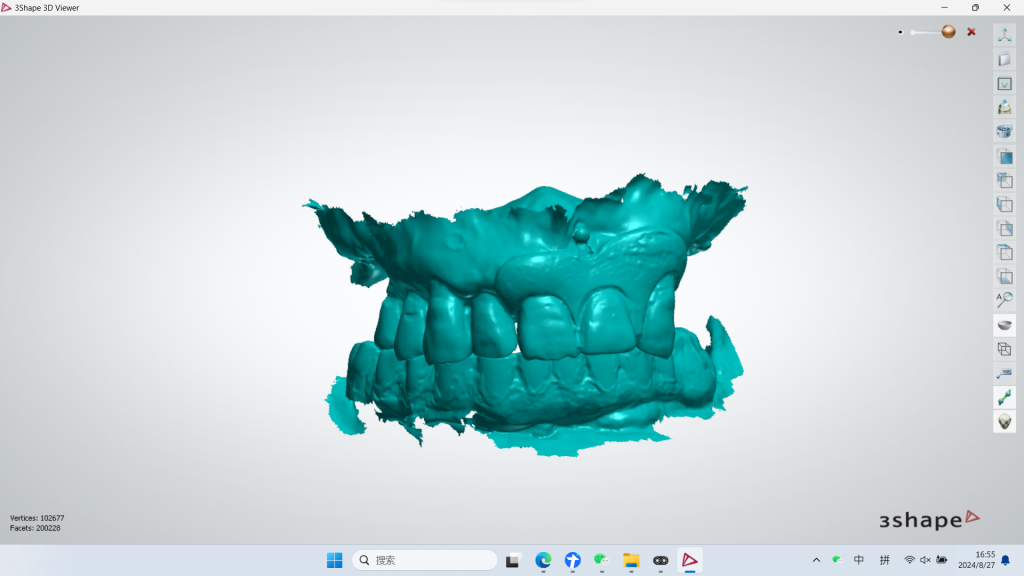1024x576 pixels.
Task: Click the teal dental scan model
Action: 524,317
